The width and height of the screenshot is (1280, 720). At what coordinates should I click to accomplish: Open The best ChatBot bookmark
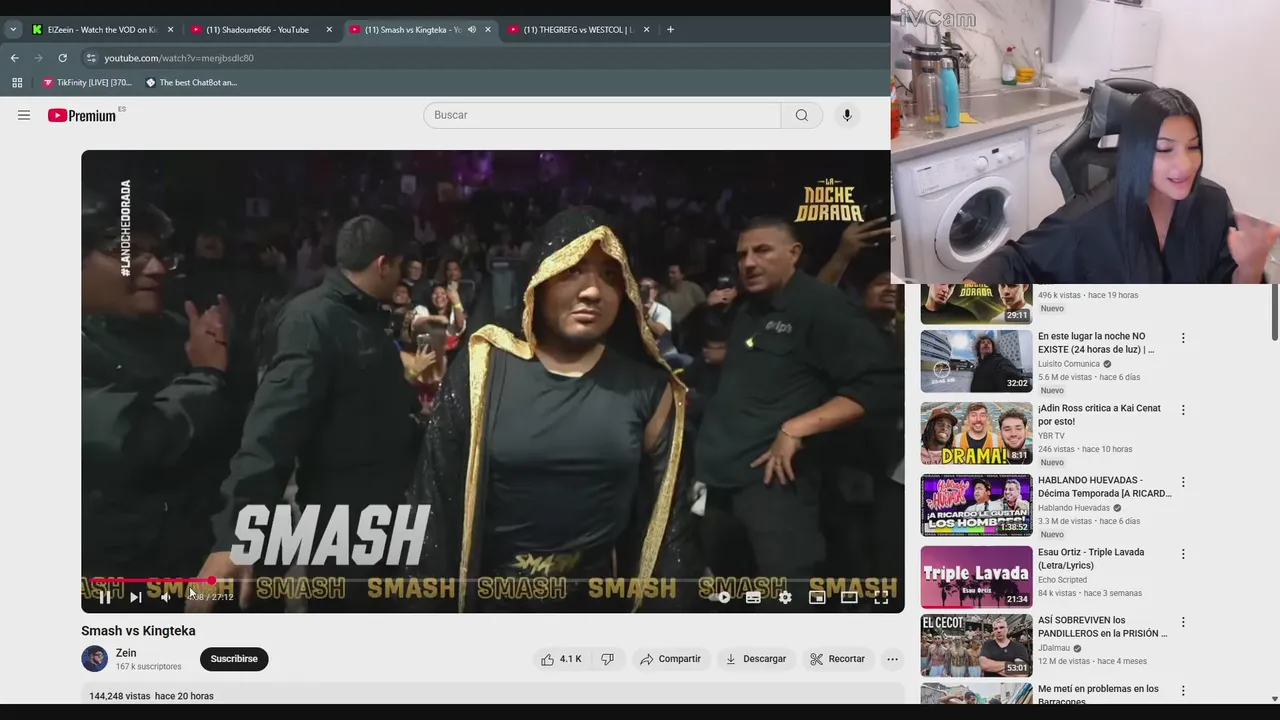tap(191, 83)
